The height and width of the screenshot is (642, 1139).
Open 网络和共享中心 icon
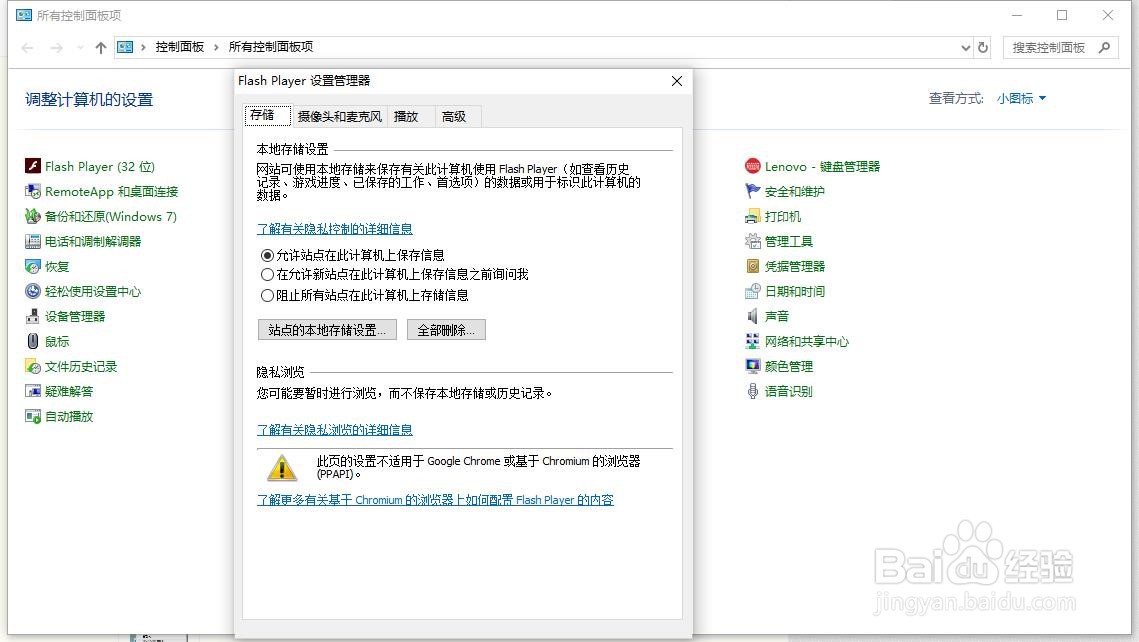(x=753, y=341)
